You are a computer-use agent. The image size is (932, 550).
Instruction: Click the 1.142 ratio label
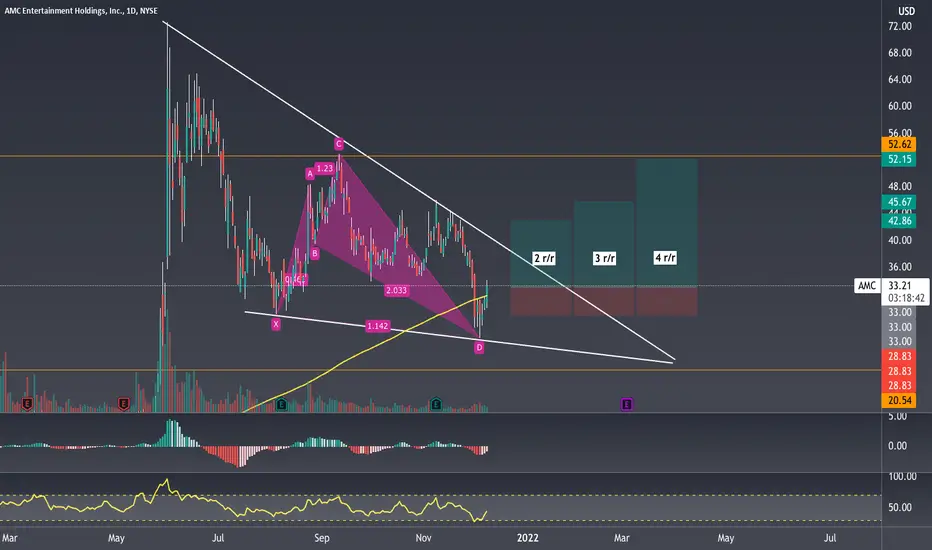click(377, 326)
